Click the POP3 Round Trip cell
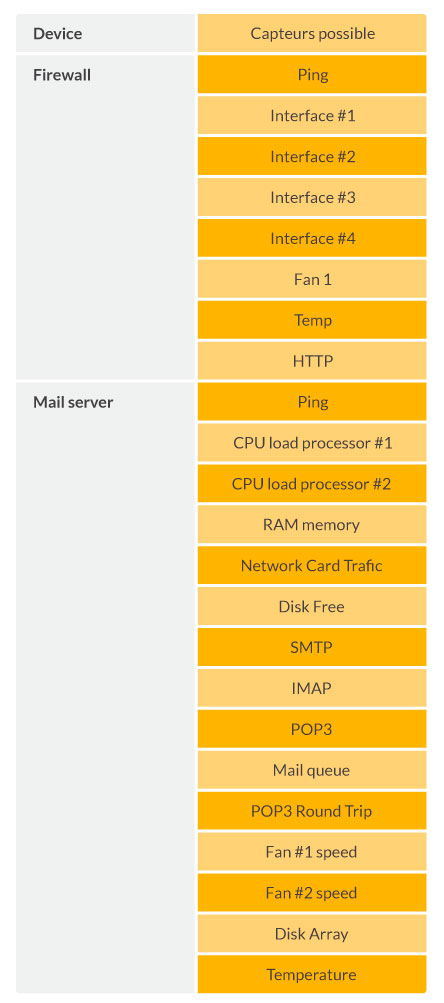The height and width of the screenshot is (1003, 444). 312,811
